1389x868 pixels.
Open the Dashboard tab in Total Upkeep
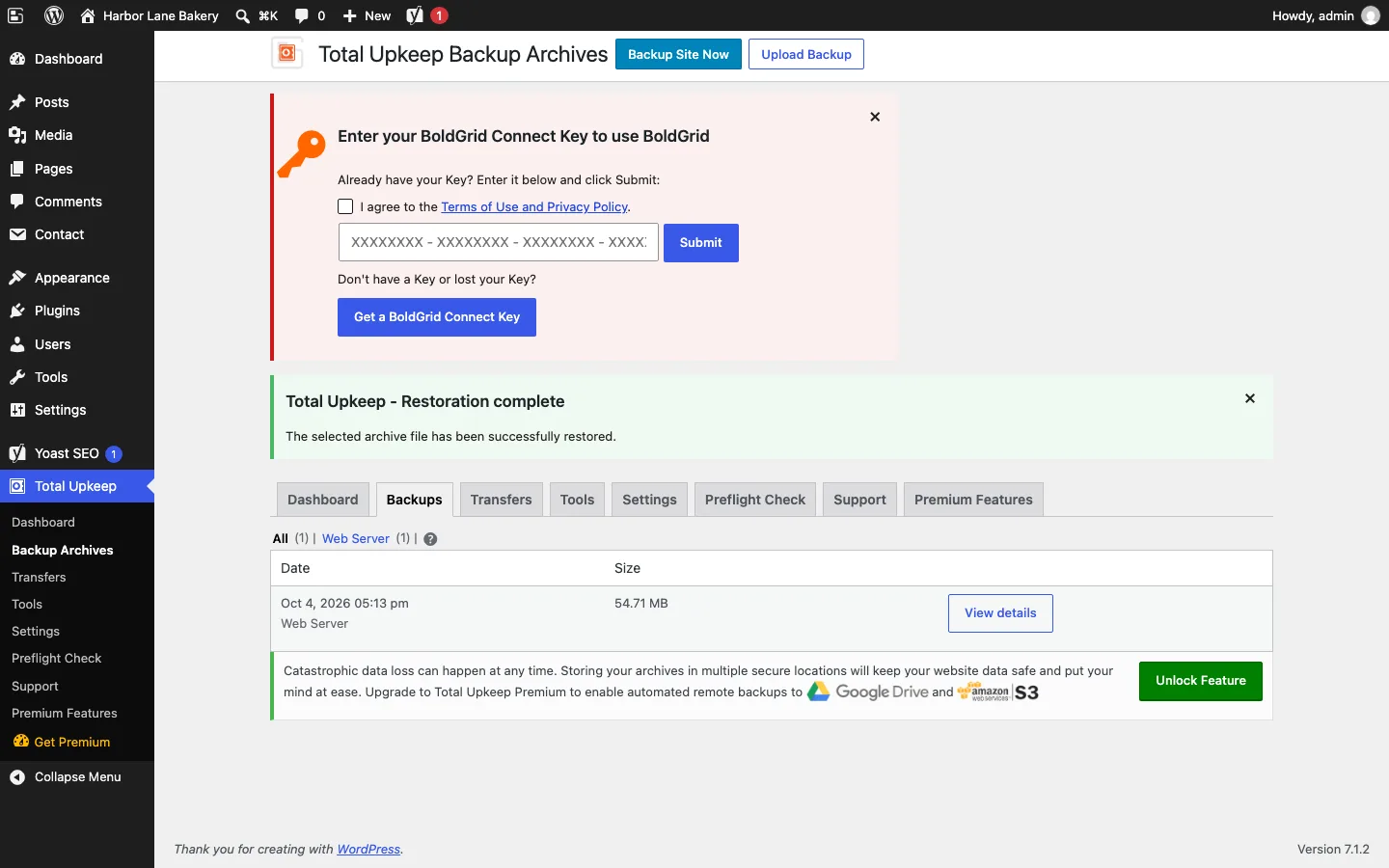(x=322, y=500)
